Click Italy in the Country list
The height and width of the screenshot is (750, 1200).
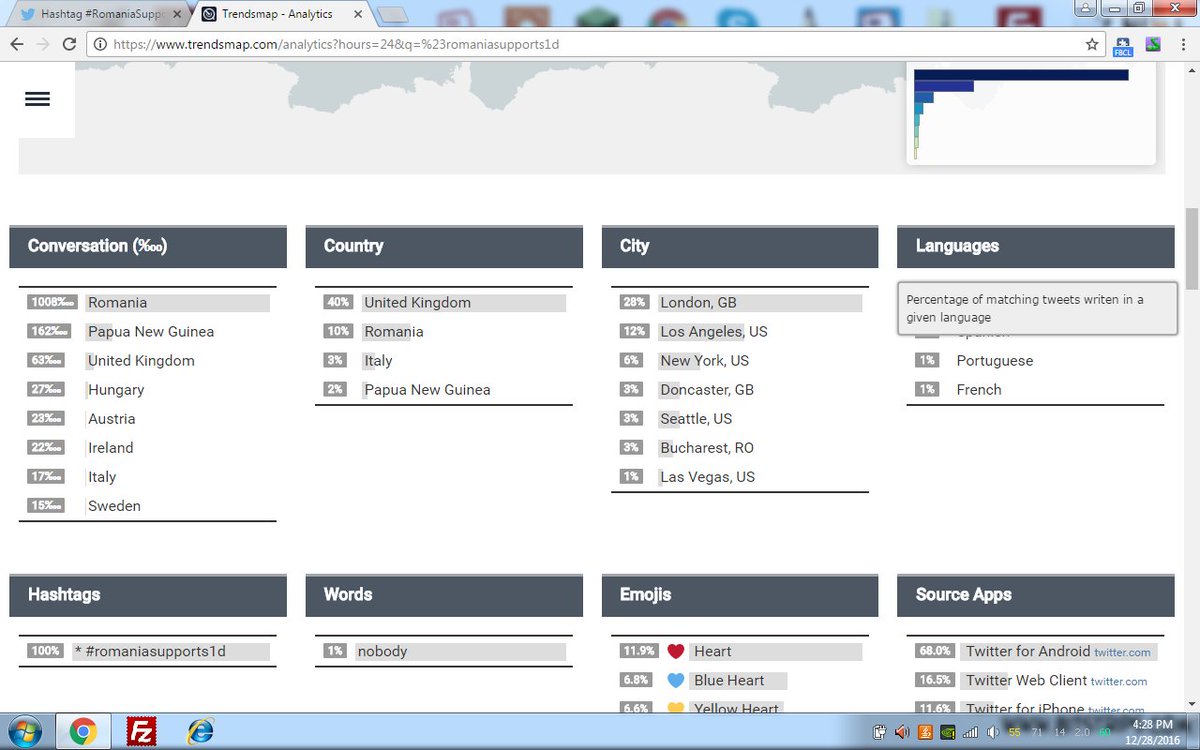[378, 360]
